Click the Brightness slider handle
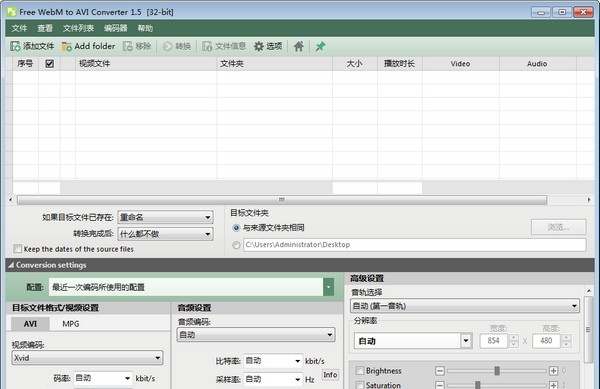The height and width of the screenshot is (389, 600). tap(497, 371)
